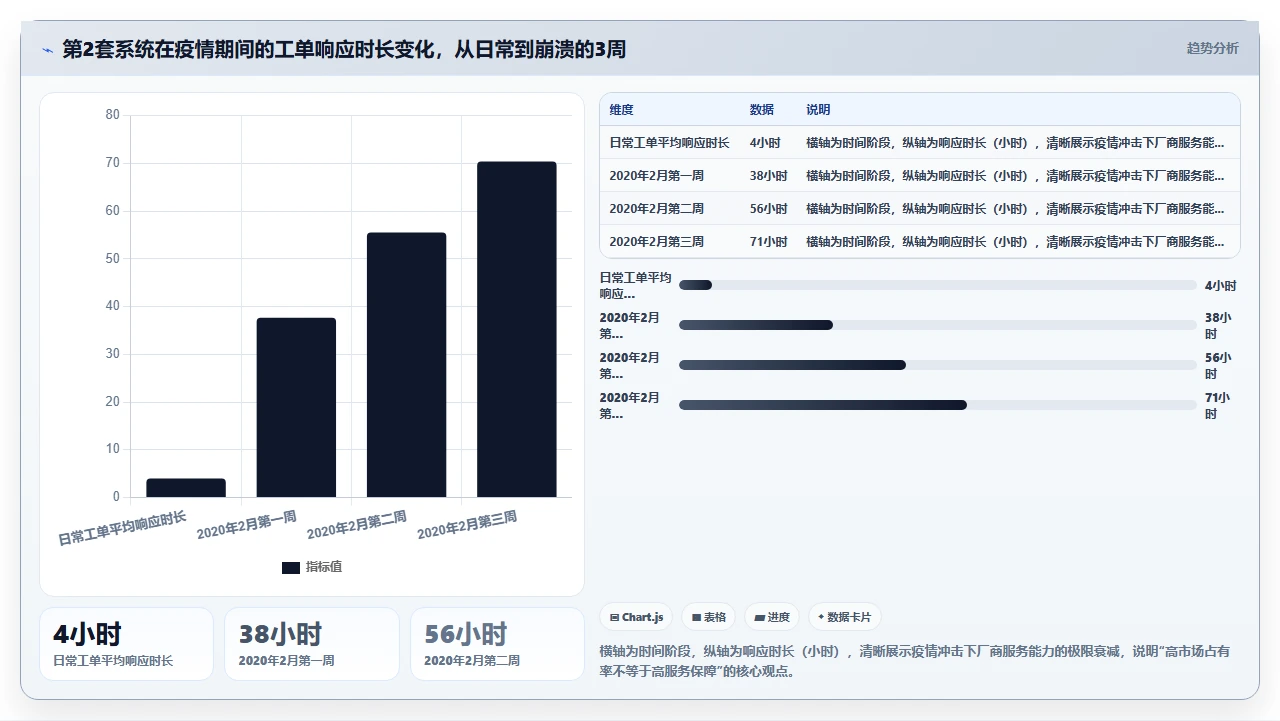Select the 2020年2月第二周 bar in chart
1280x721 pixels.
(x=406, y=365)
